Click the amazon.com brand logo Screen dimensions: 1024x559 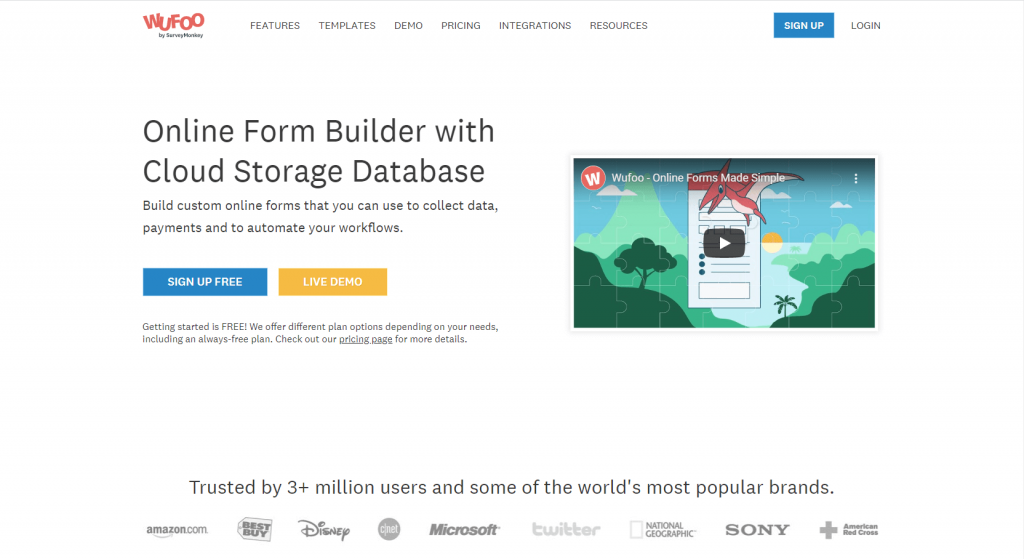pos(177,530)
